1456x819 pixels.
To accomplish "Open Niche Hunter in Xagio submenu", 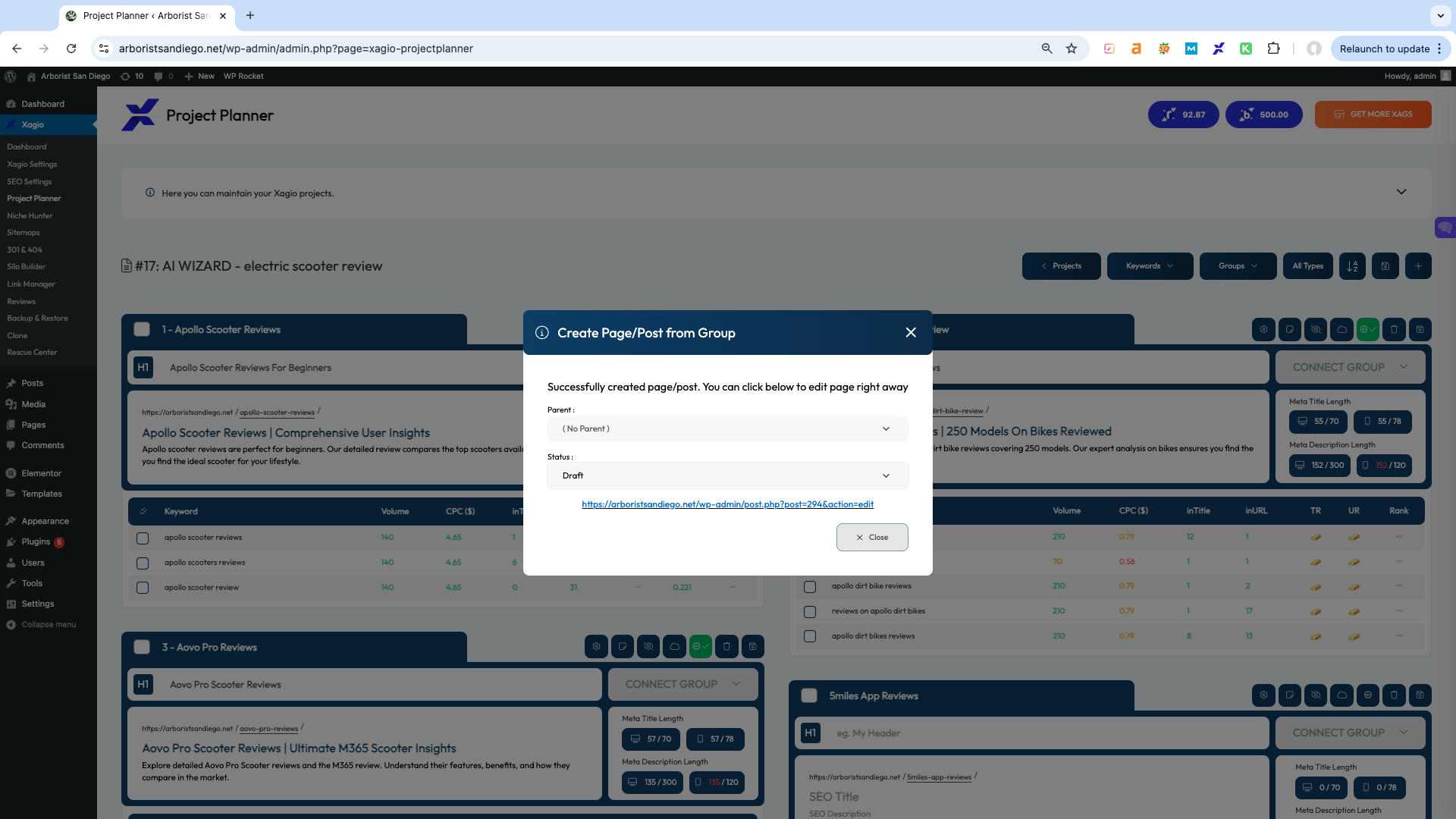I will [x=30, y=215].
